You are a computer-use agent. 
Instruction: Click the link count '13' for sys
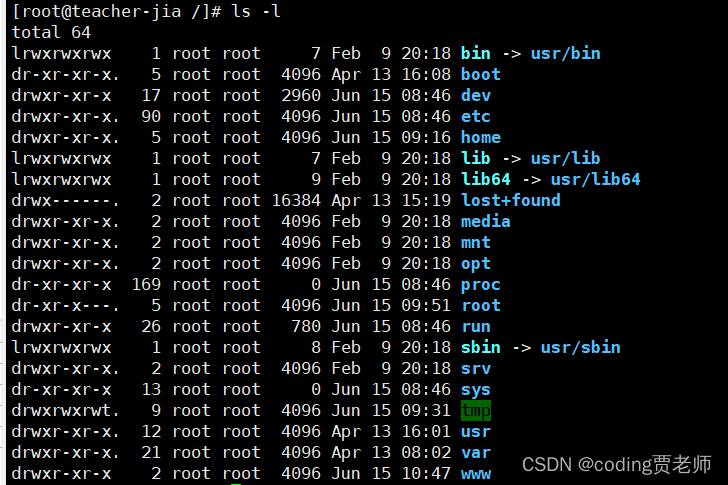point(151,389)
